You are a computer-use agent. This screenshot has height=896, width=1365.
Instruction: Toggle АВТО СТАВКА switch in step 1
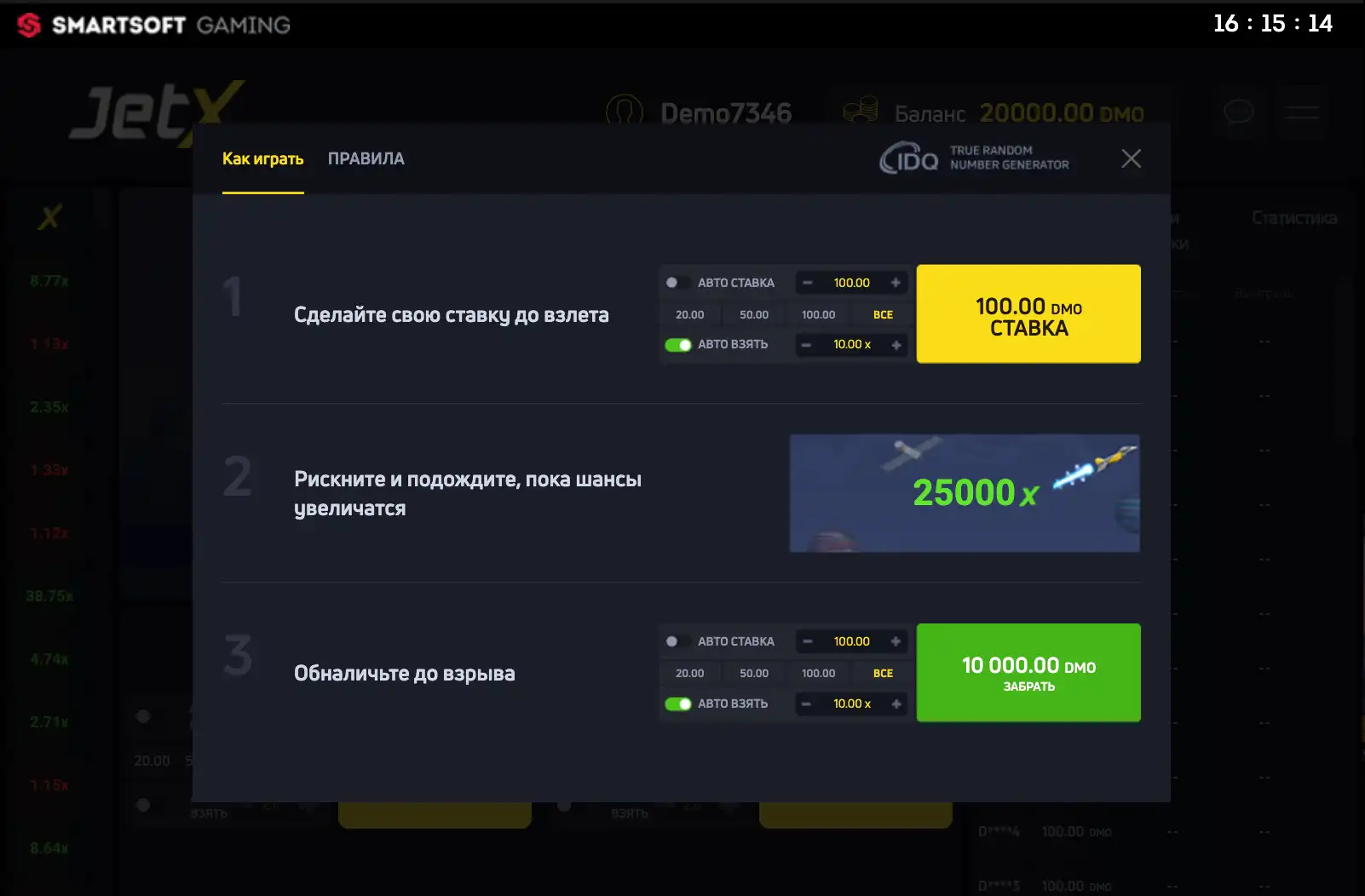(677, 283)
